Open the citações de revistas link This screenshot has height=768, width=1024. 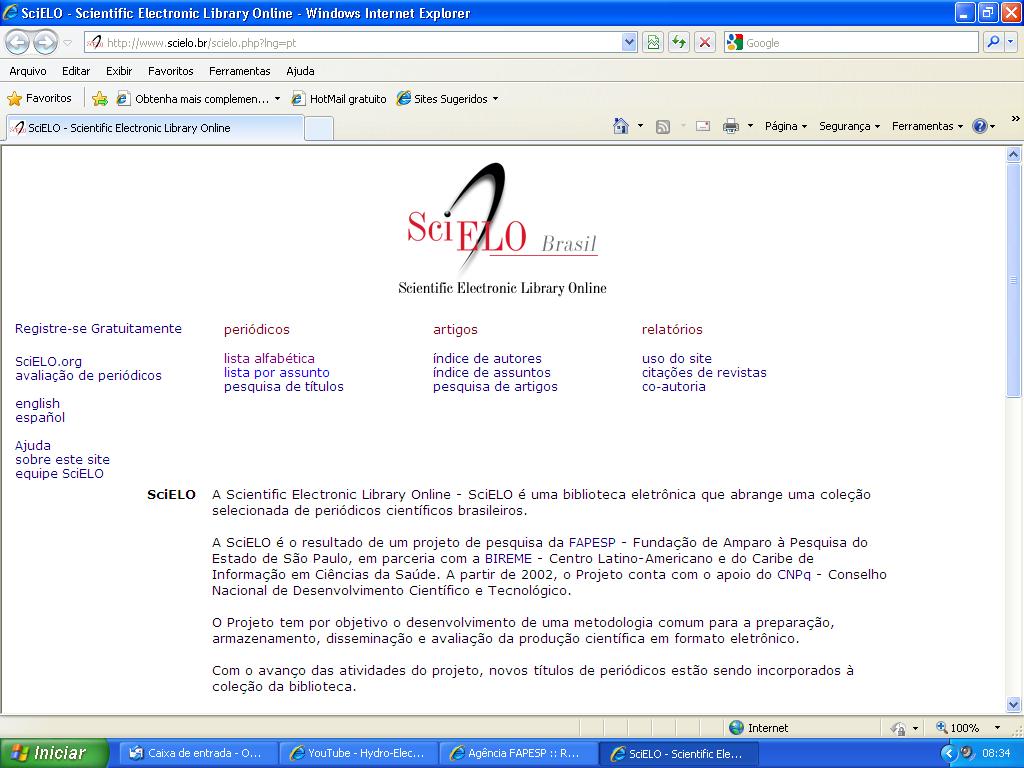[704, 372]
